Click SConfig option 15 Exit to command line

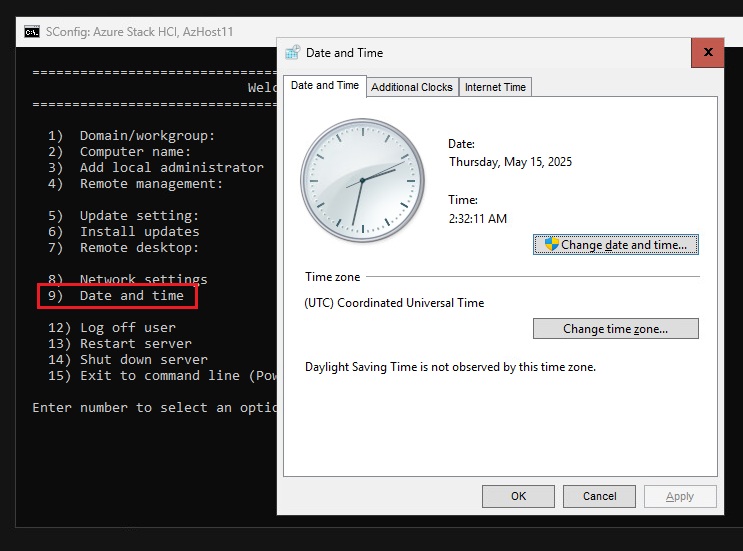click(162, 376)
